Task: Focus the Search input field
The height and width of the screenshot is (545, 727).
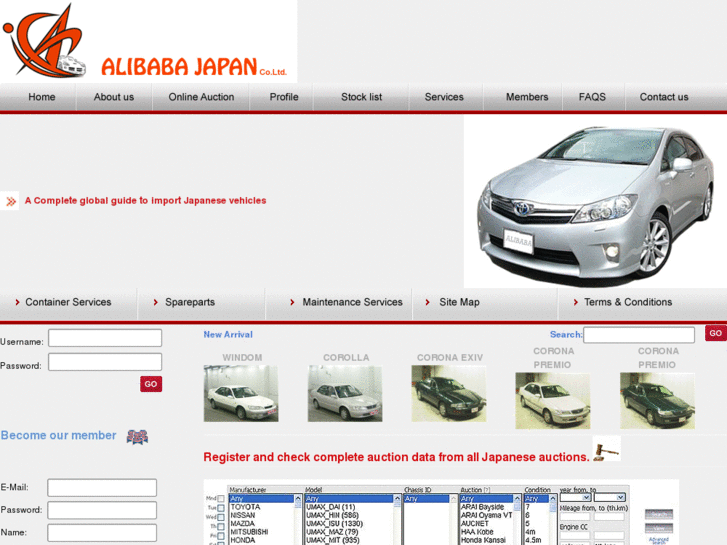Action: tap(639, 335)
